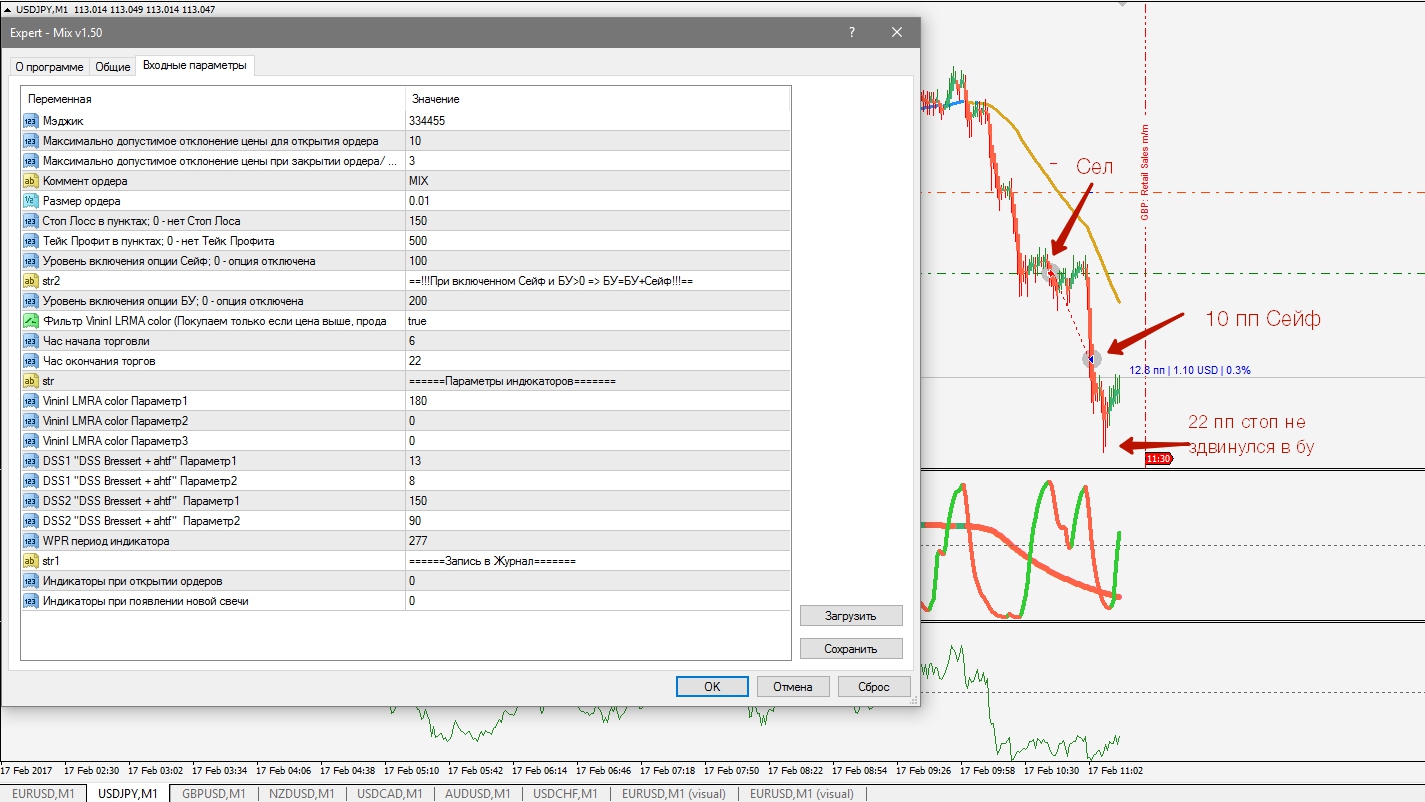Click icon of DSS2 Параметр2 row

coord(31,521)
